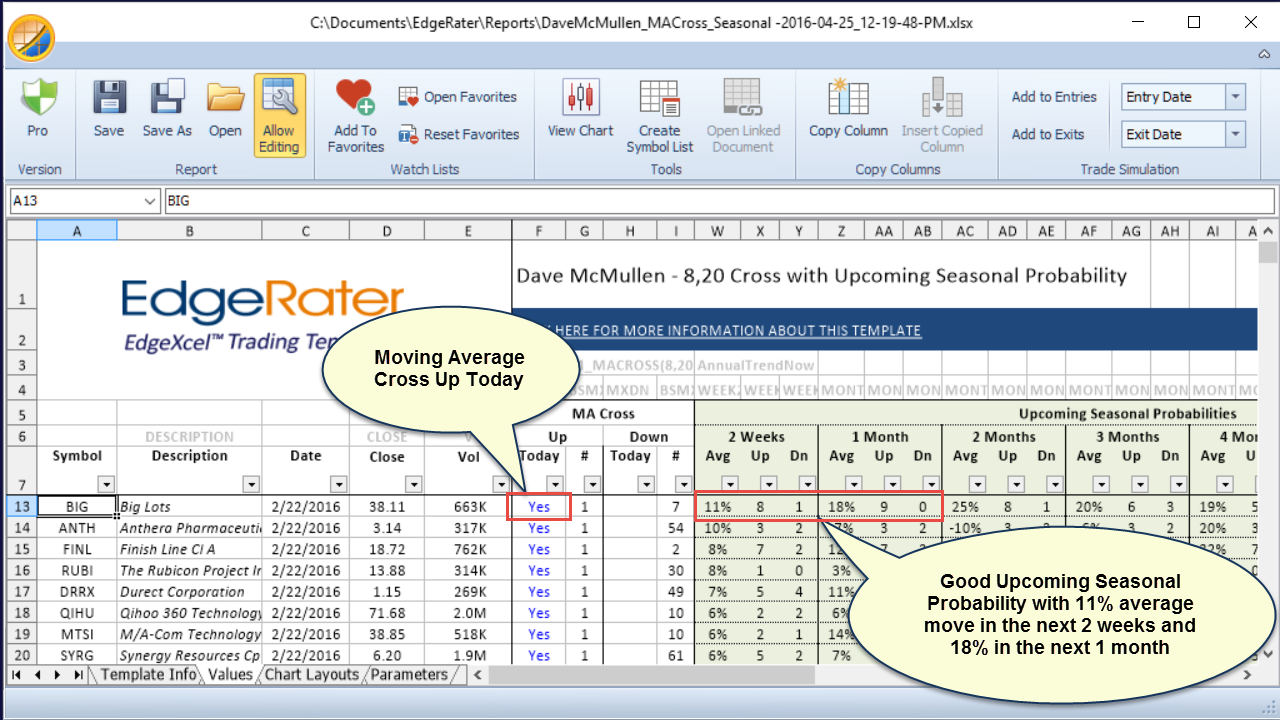Open the Vol column filter dropdown
1280x720 pixels.
[x=501, y=484]
